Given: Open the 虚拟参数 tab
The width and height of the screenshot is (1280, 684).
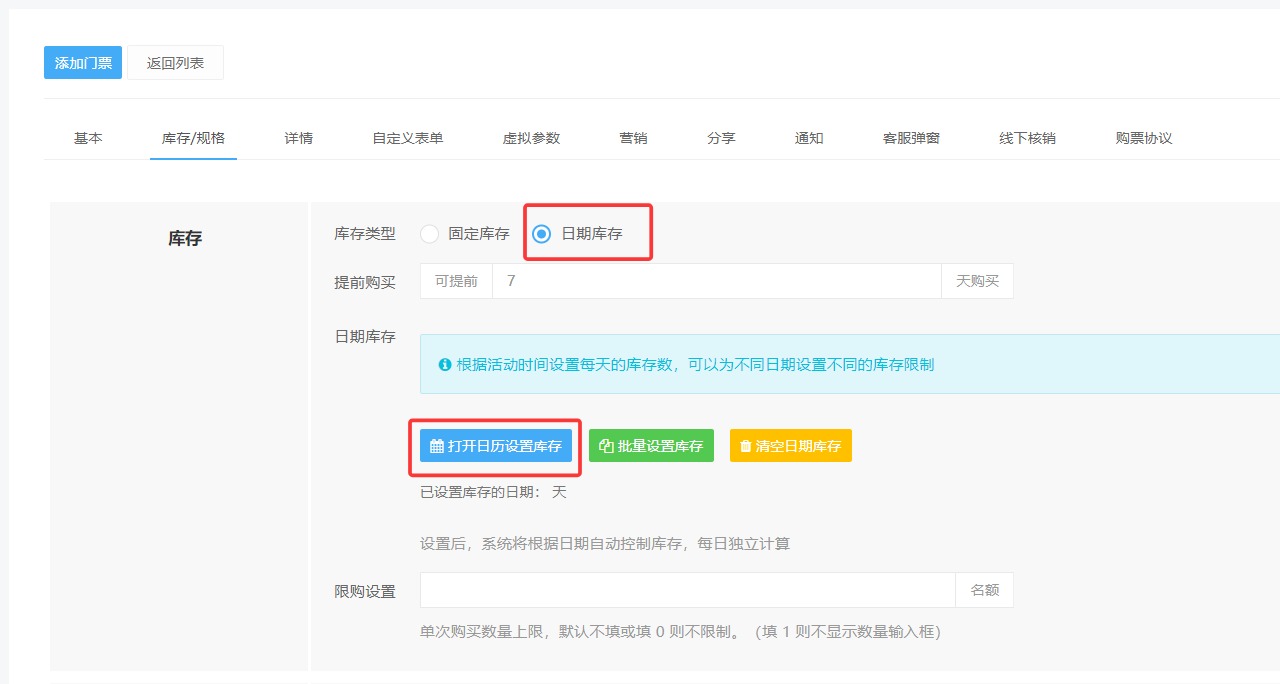Looking at the screenshot, I should click(x=531, y=138).
